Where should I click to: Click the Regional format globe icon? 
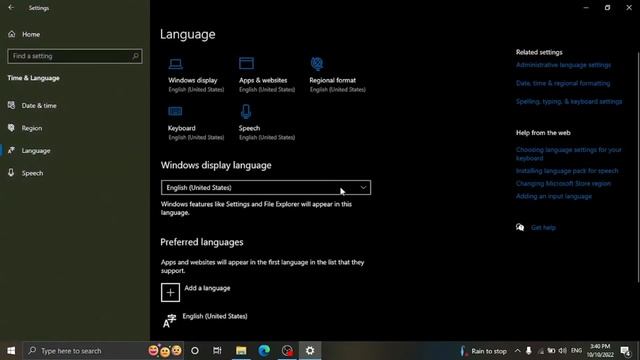[x=317, y=63]
